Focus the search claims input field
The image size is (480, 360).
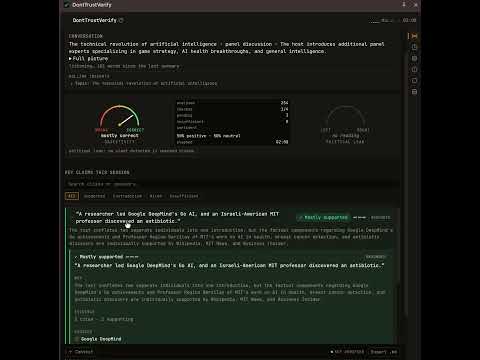pyautogui.click(x=232, y=184)
